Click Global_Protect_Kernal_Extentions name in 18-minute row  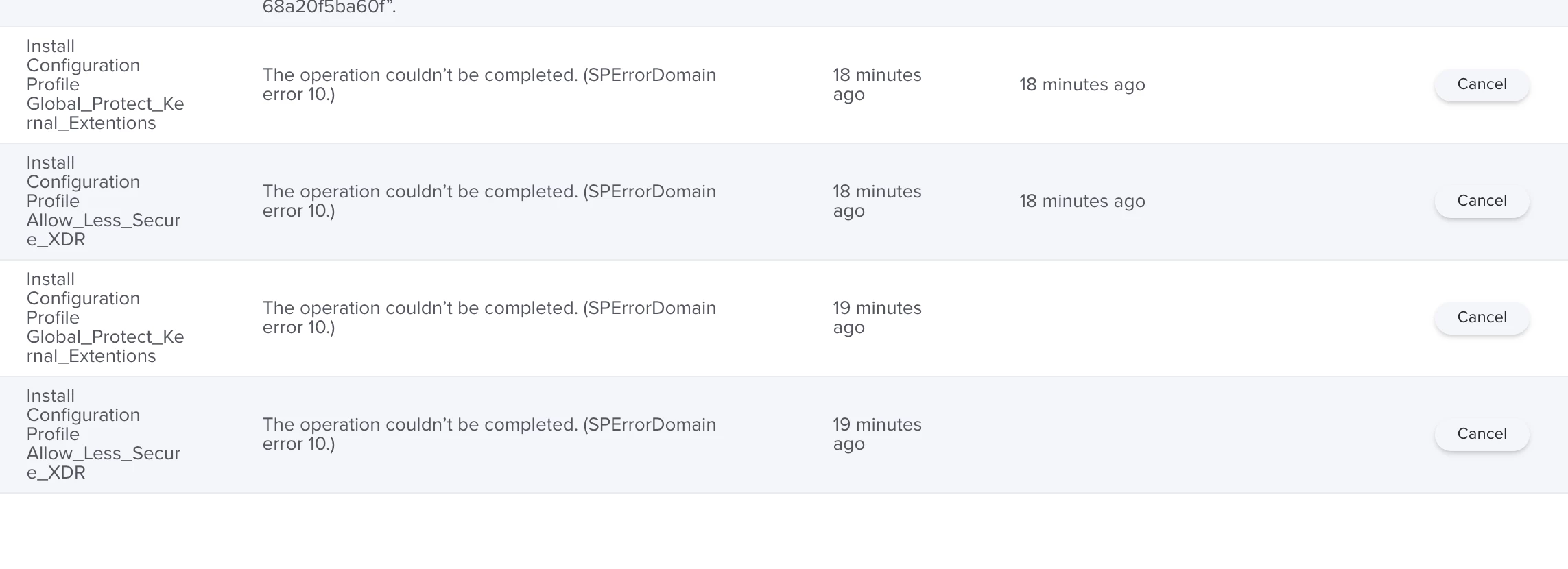(105, 113)
